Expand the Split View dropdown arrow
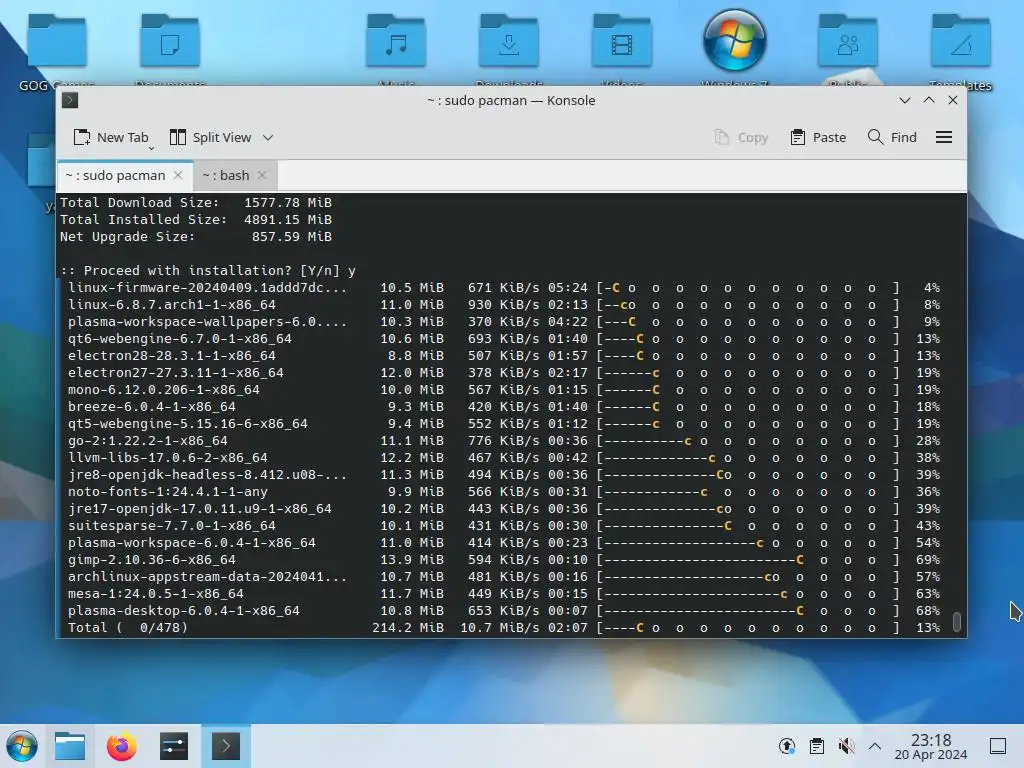The image size is (1024, 768). 268,138
